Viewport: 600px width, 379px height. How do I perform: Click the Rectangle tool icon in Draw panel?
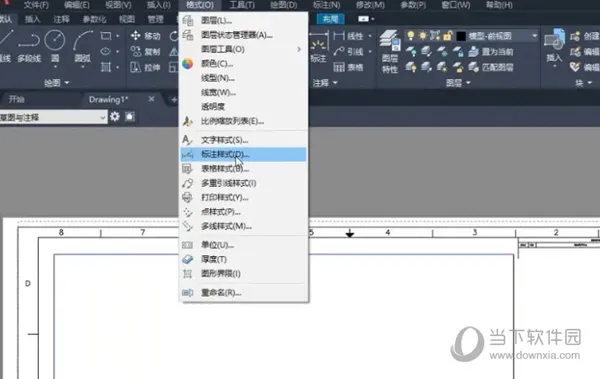pos(106,36)
